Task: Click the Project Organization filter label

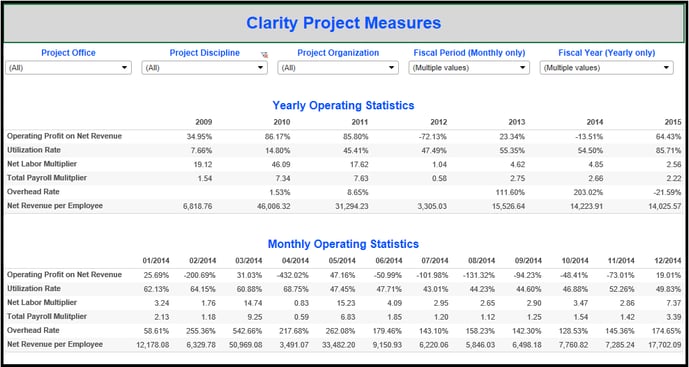Action: 338,53
